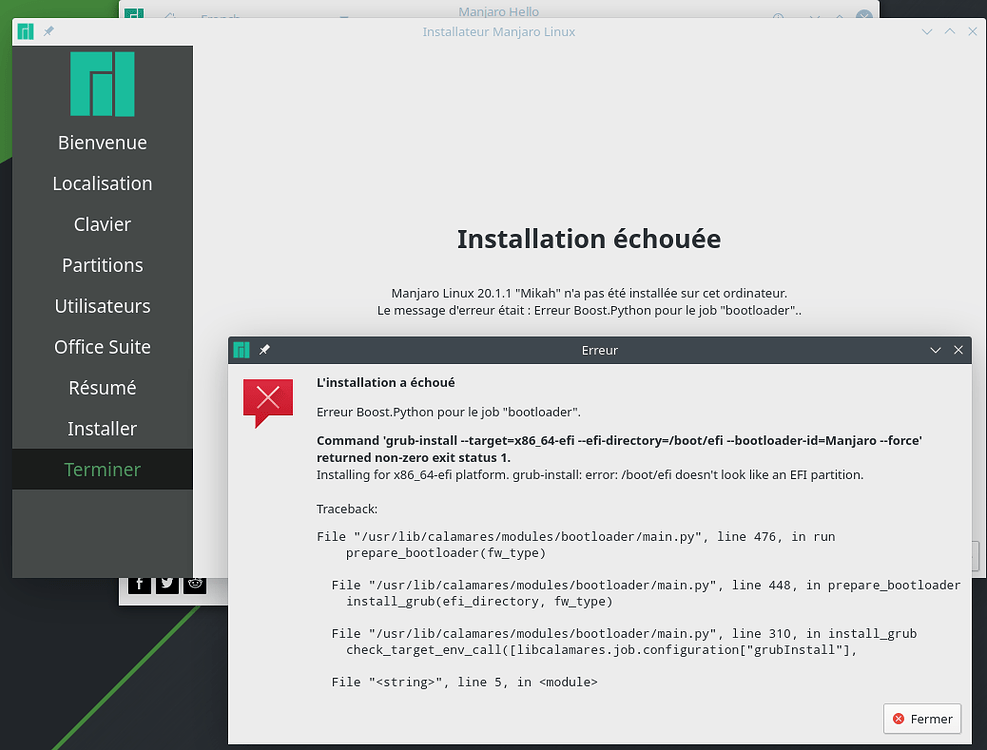Expand the chevron on the installer titlebar
Viewport: 987px width, 750px height.
[927, 31]
